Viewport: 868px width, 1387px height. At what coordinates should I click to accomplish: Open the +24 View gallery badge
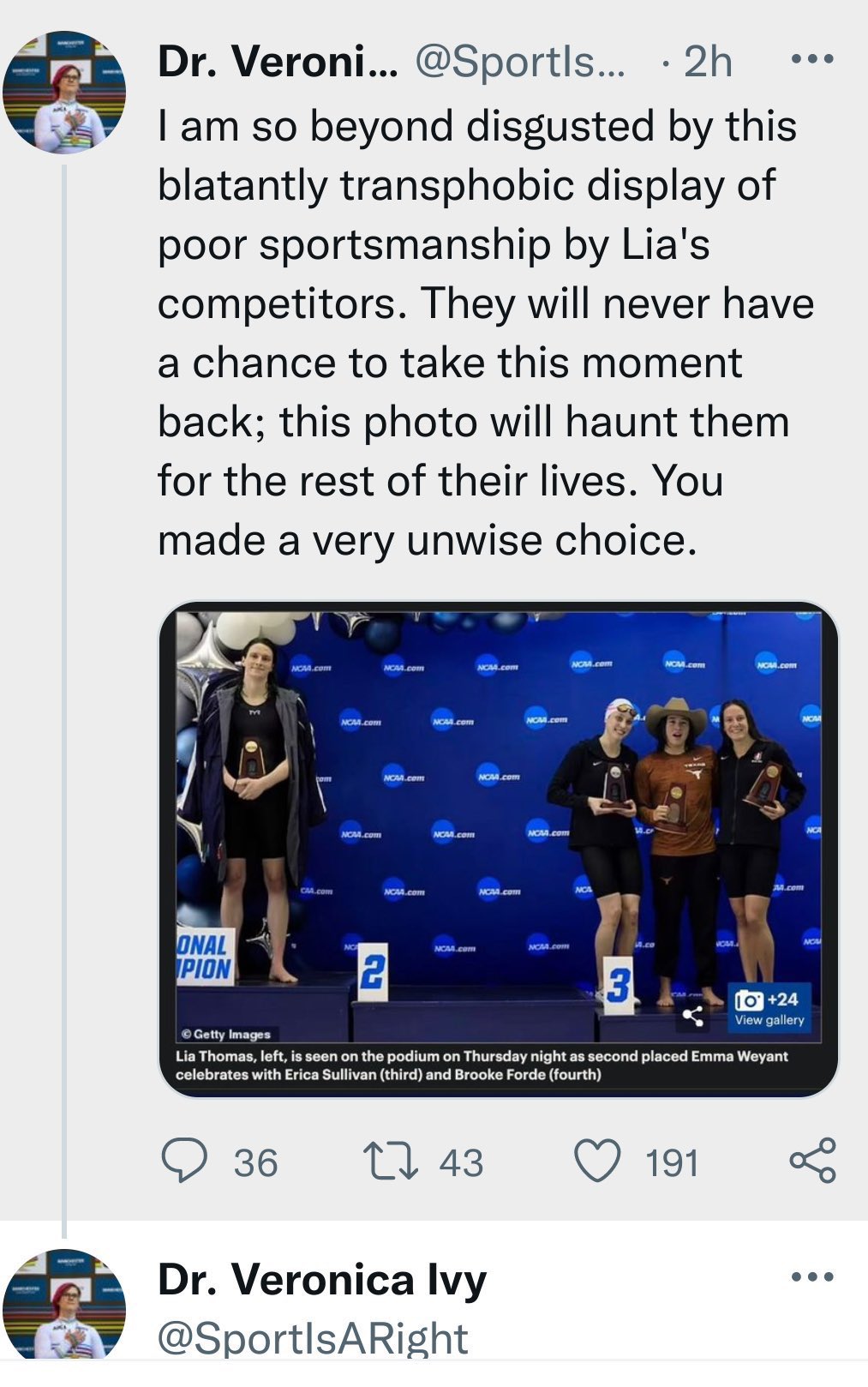tap(769, 1008)
